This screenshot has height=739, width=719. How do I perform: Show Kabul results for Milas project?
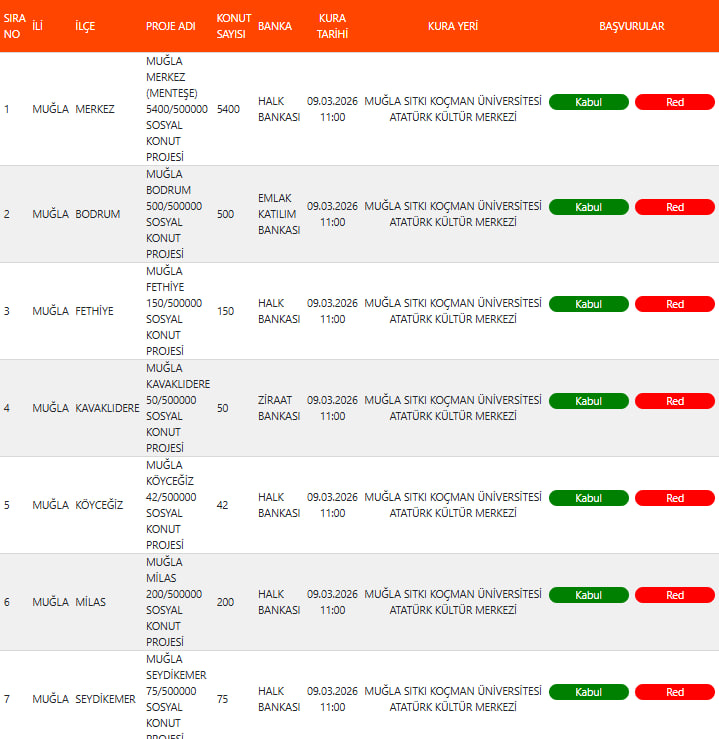(x=588, y=595)
